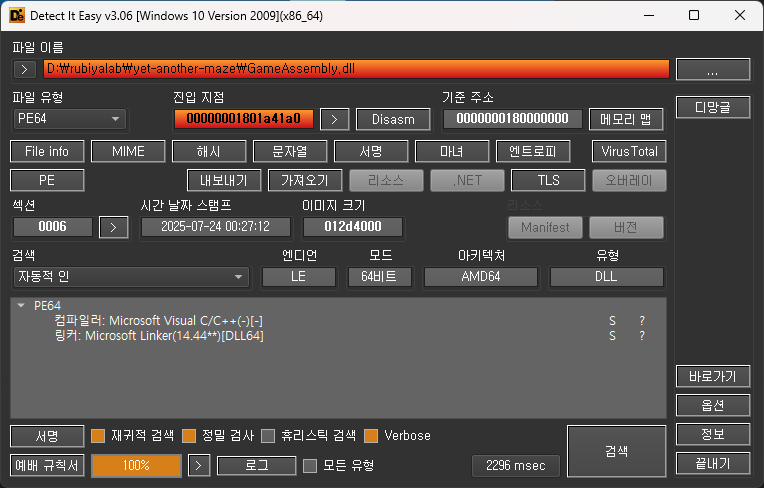764x488 pixels.
Task: Click the bottom-left 서명 button
Action: 47,436
